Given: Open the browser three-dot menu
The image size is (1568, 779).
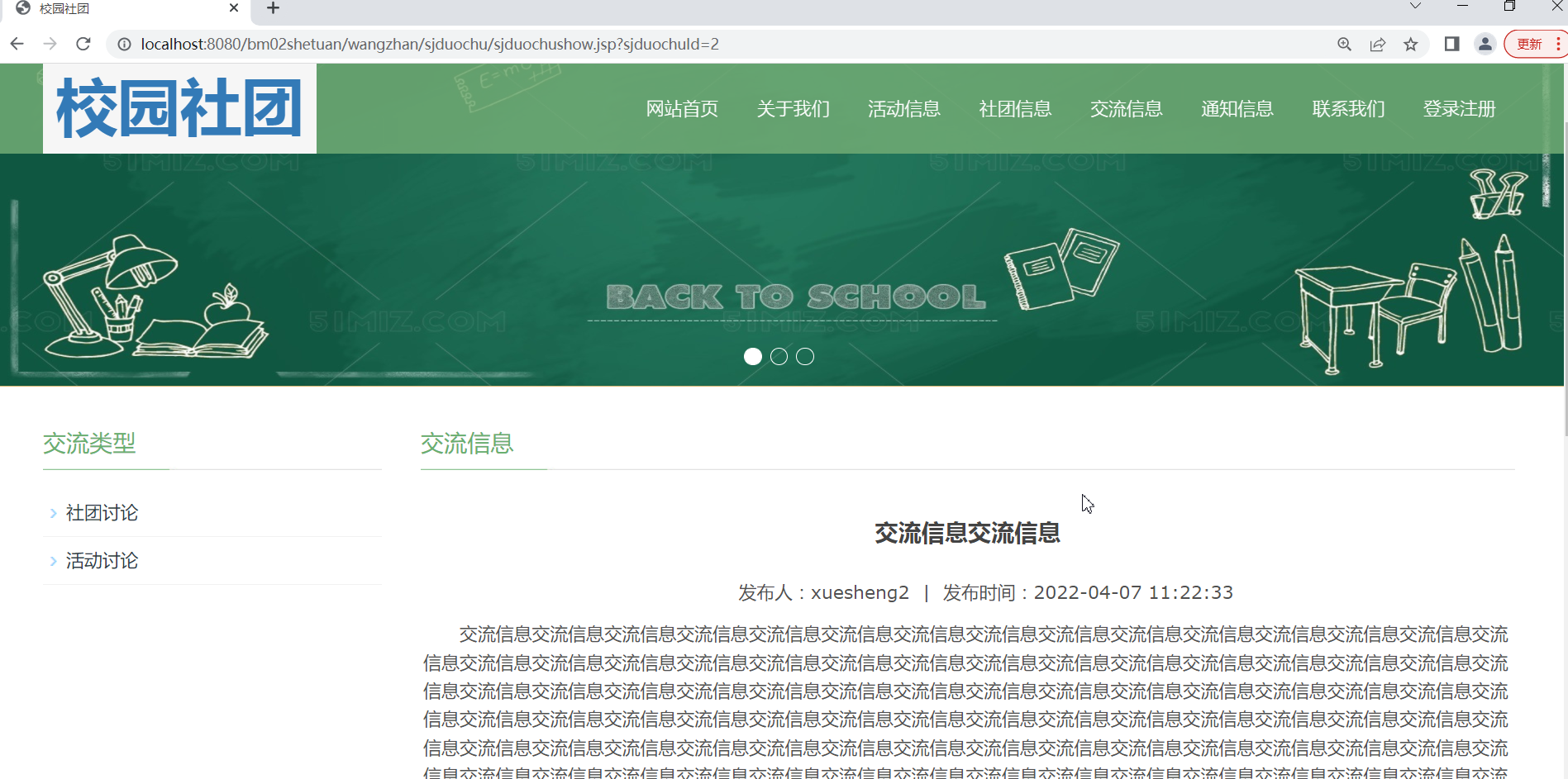Looking at the screenshot, I should point(1558,45).
